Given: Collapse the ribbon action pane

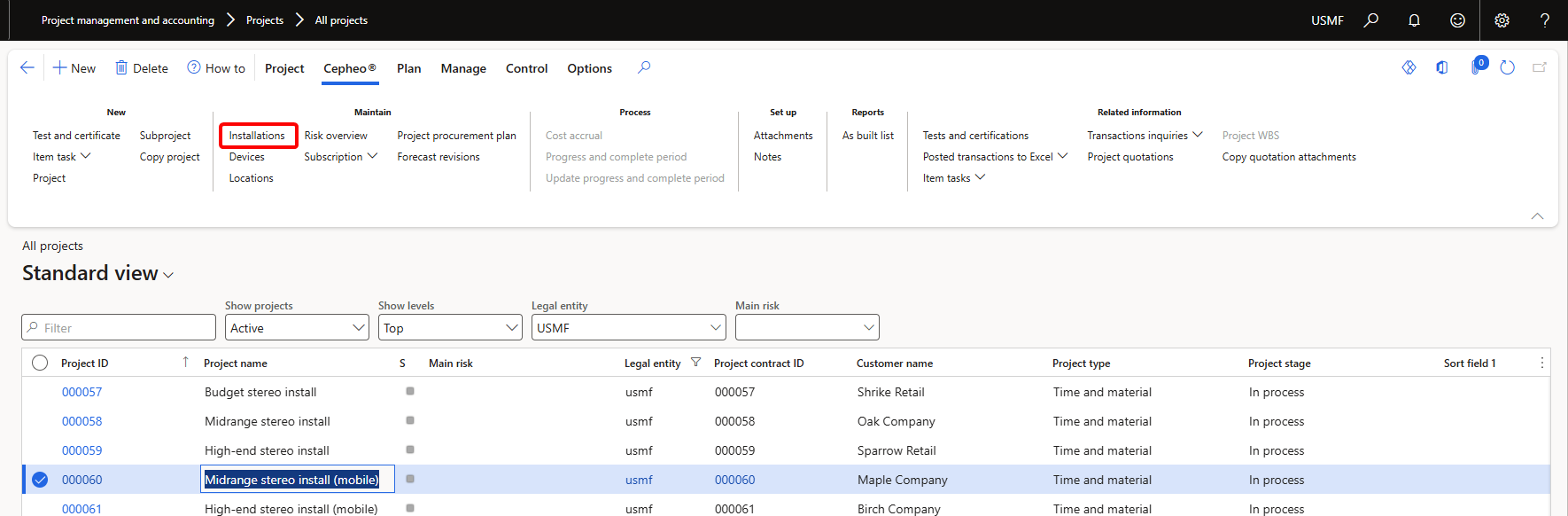Looking at the screenshot, I should (x=1537, y=216).
